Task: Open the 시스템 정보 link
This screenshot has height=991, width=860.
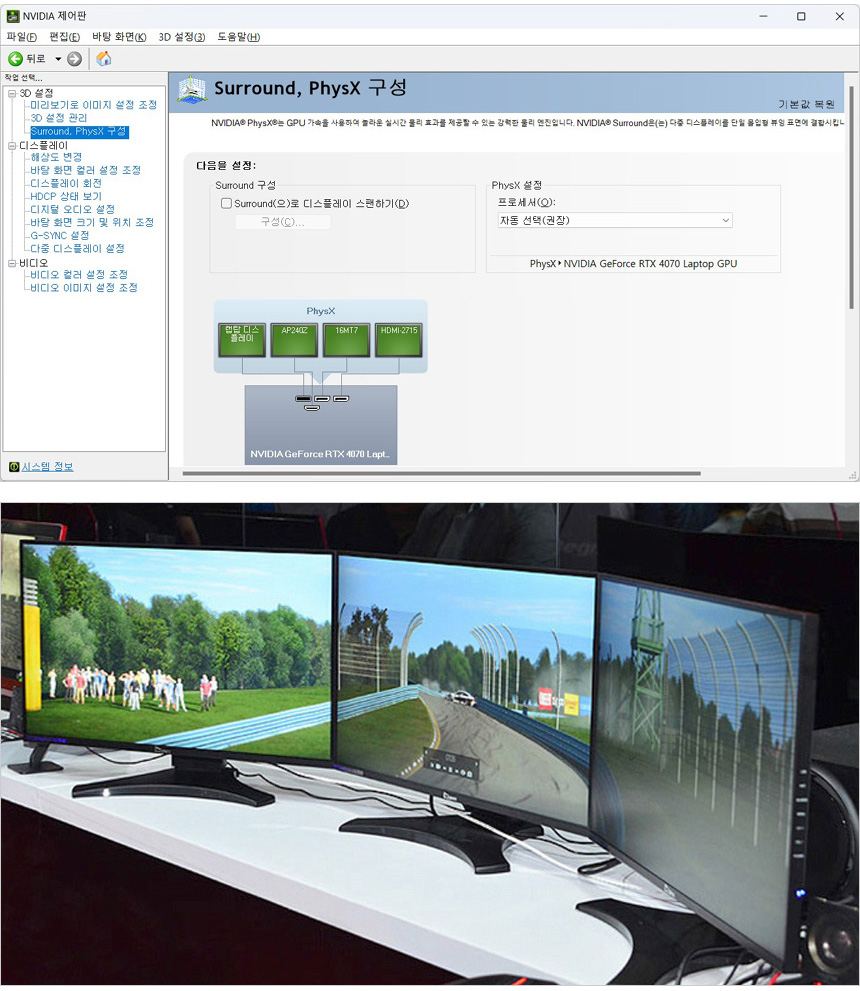Action: click(x=47, y=466)
